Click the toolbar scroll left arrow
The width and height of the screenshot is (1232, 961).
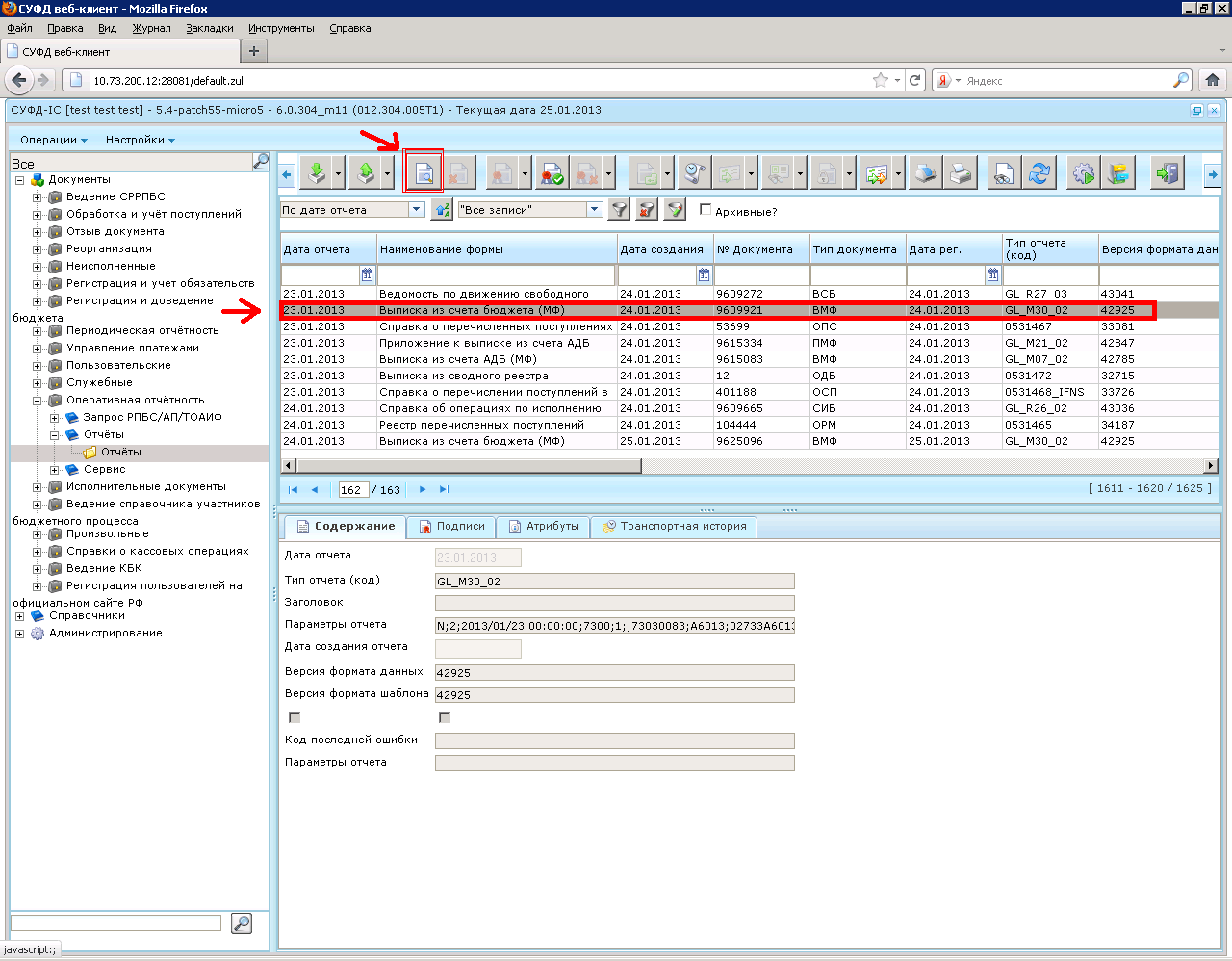pos(287,174)
